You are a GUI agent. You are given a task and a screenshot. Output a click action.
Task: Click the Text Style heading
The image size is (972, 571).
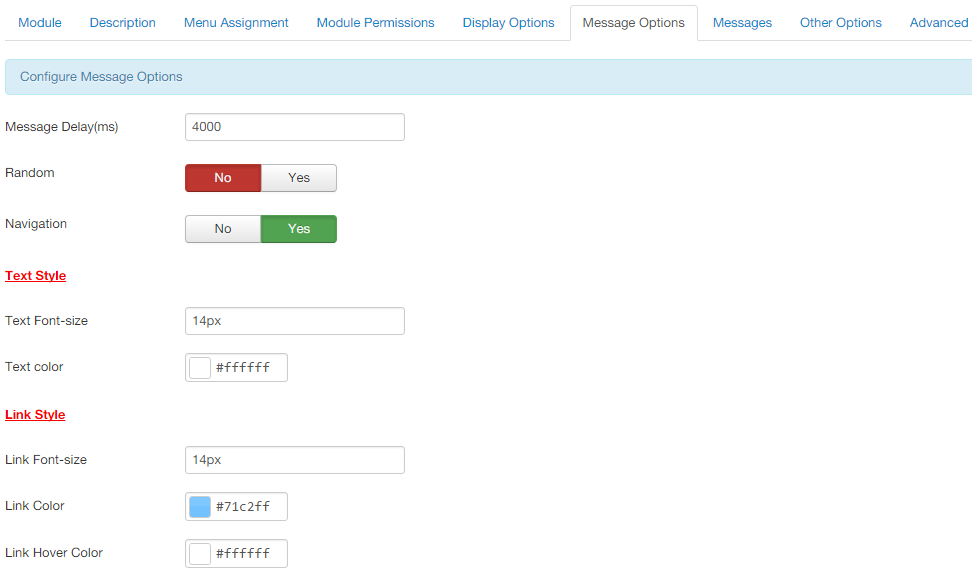[x=35, y=276]
